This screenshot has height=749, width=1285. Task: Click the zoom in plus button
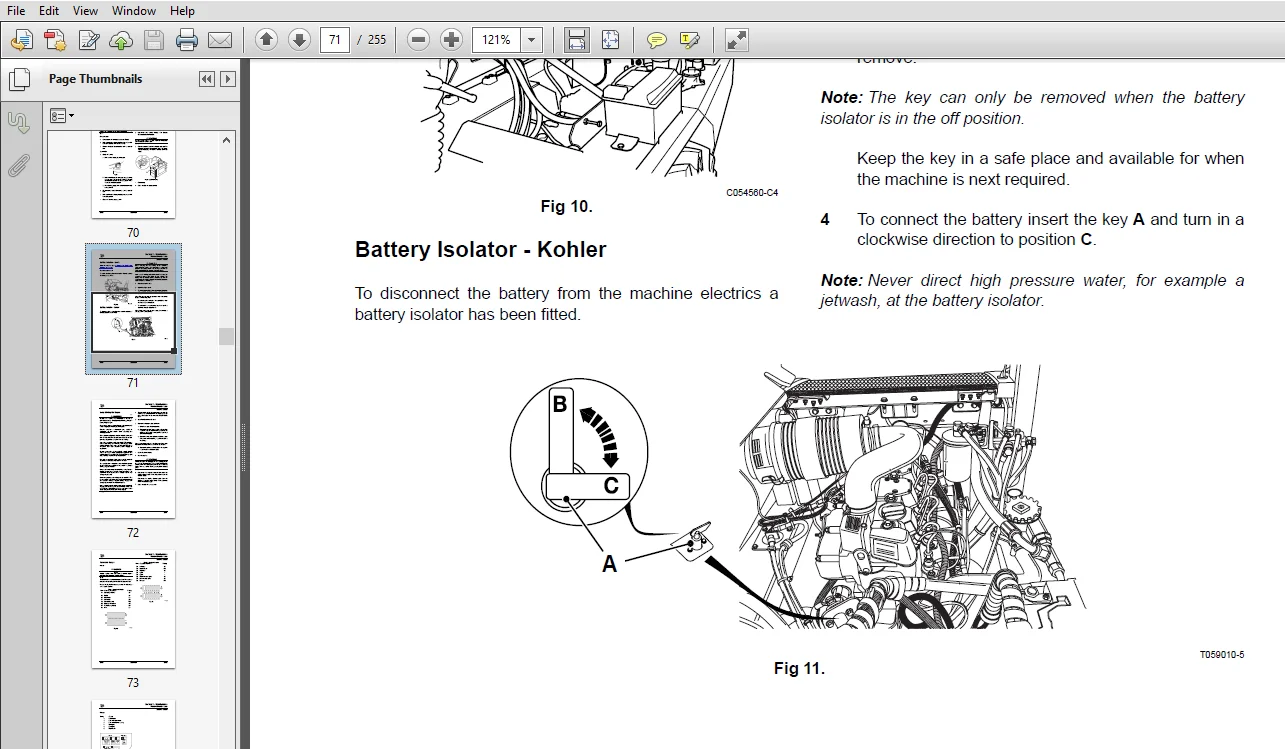pos(452,40)
